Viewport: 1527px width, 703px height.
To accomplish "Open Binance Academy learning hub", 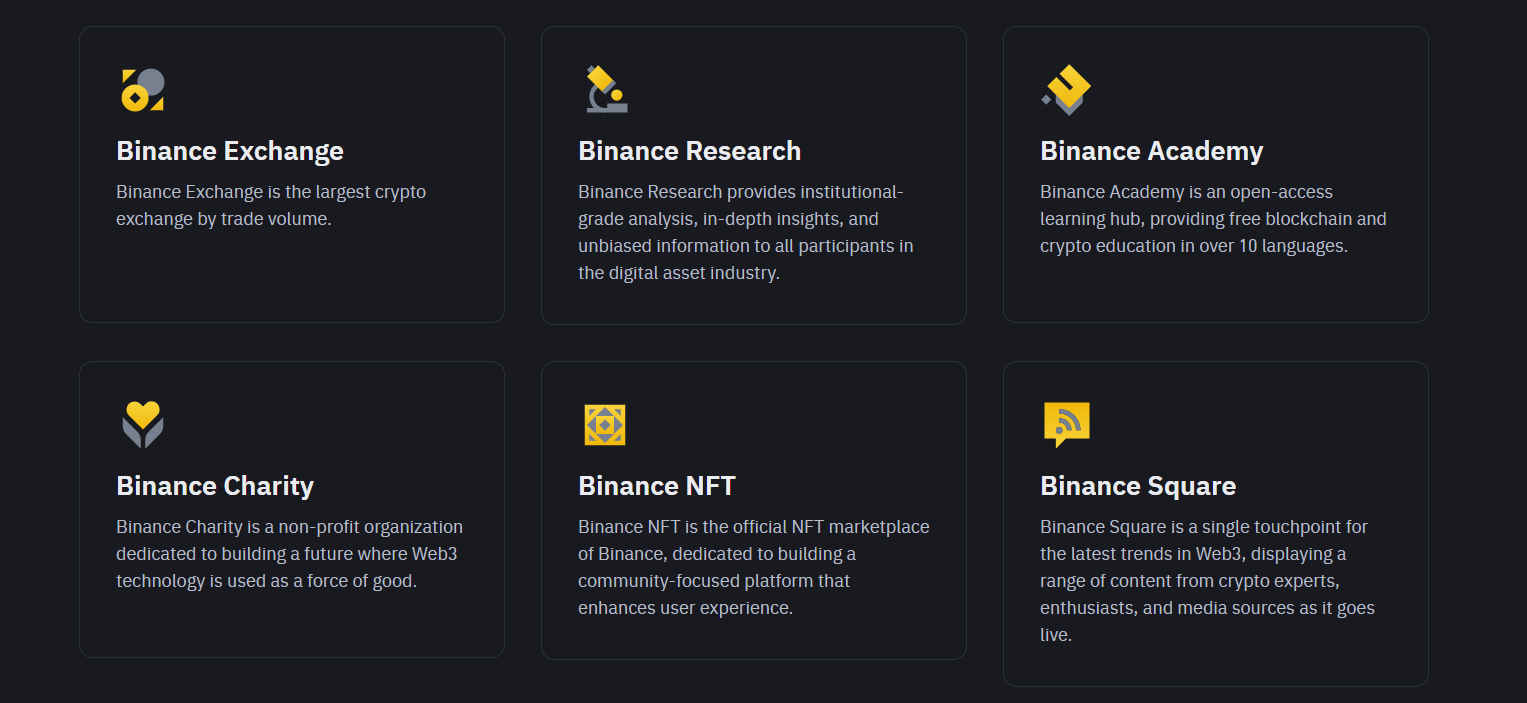I will tap(1152, 151).
